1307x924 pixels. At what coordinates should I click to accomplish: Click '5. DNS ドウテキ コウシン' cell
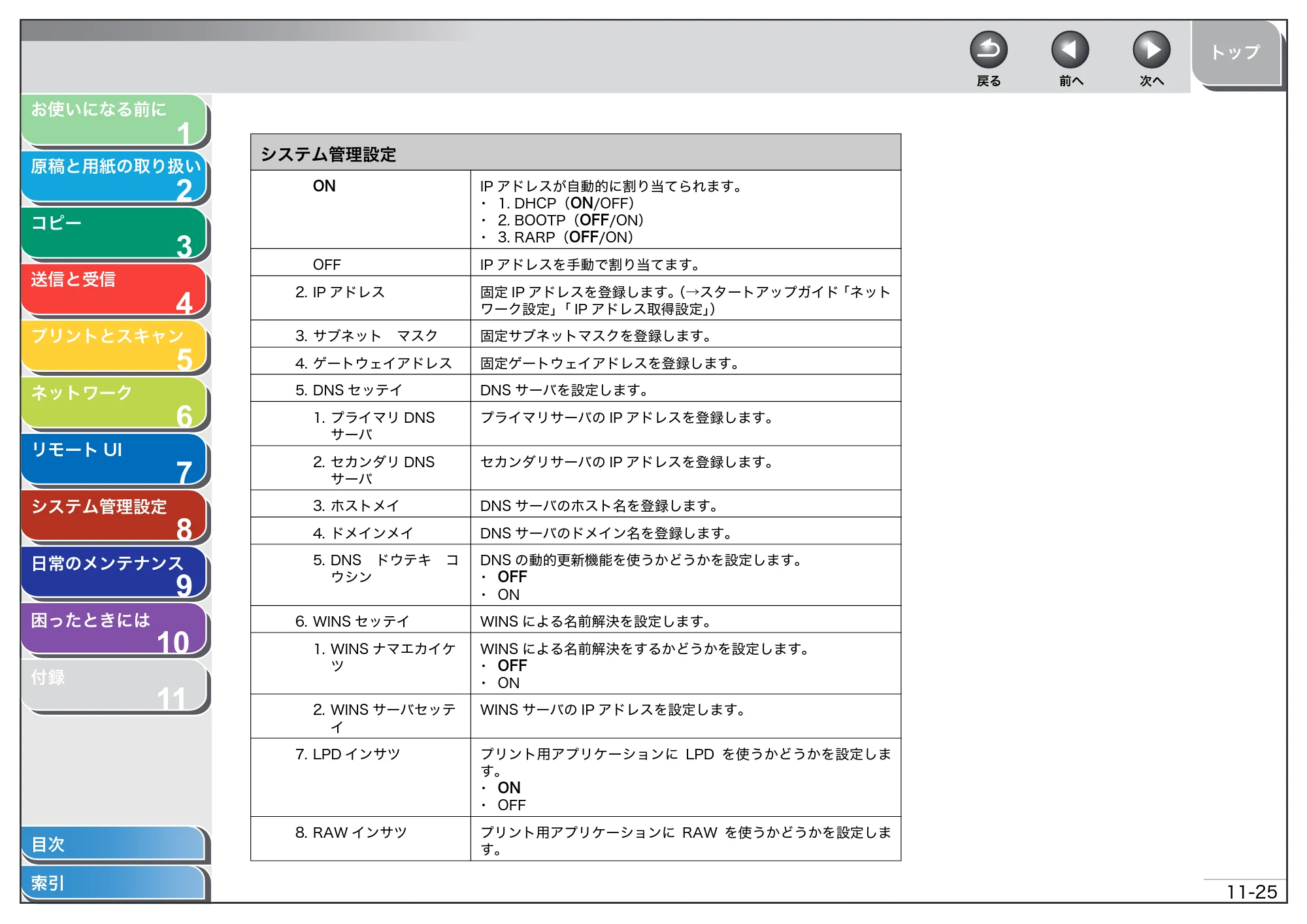click(x=360, y=575)
